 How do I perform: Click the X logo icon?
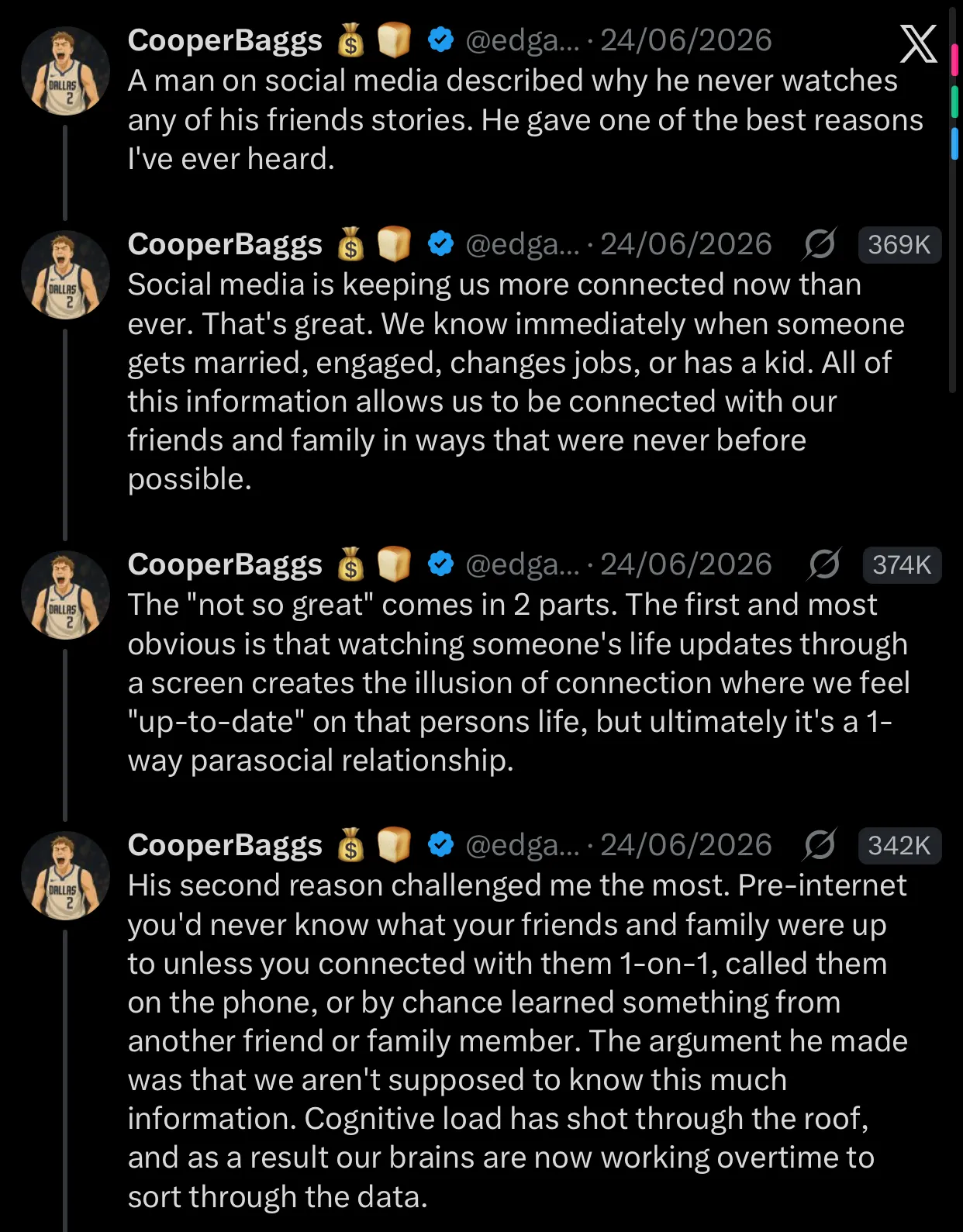point(918,43)
